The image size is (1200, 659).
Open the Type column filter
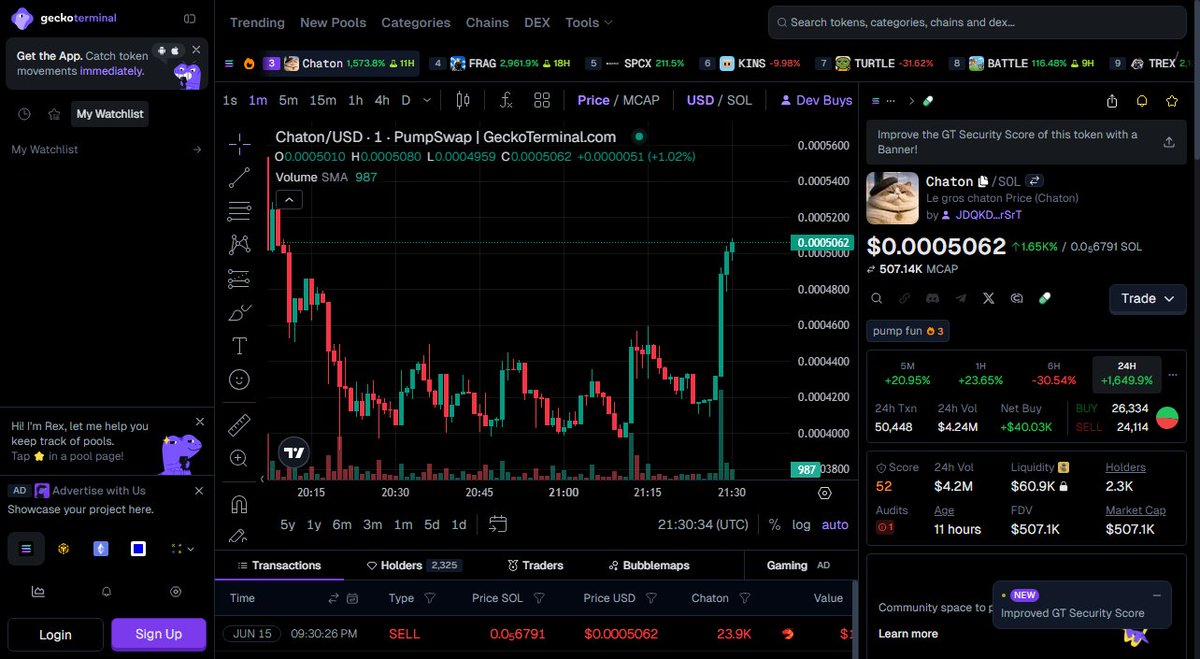click(430, 598)
